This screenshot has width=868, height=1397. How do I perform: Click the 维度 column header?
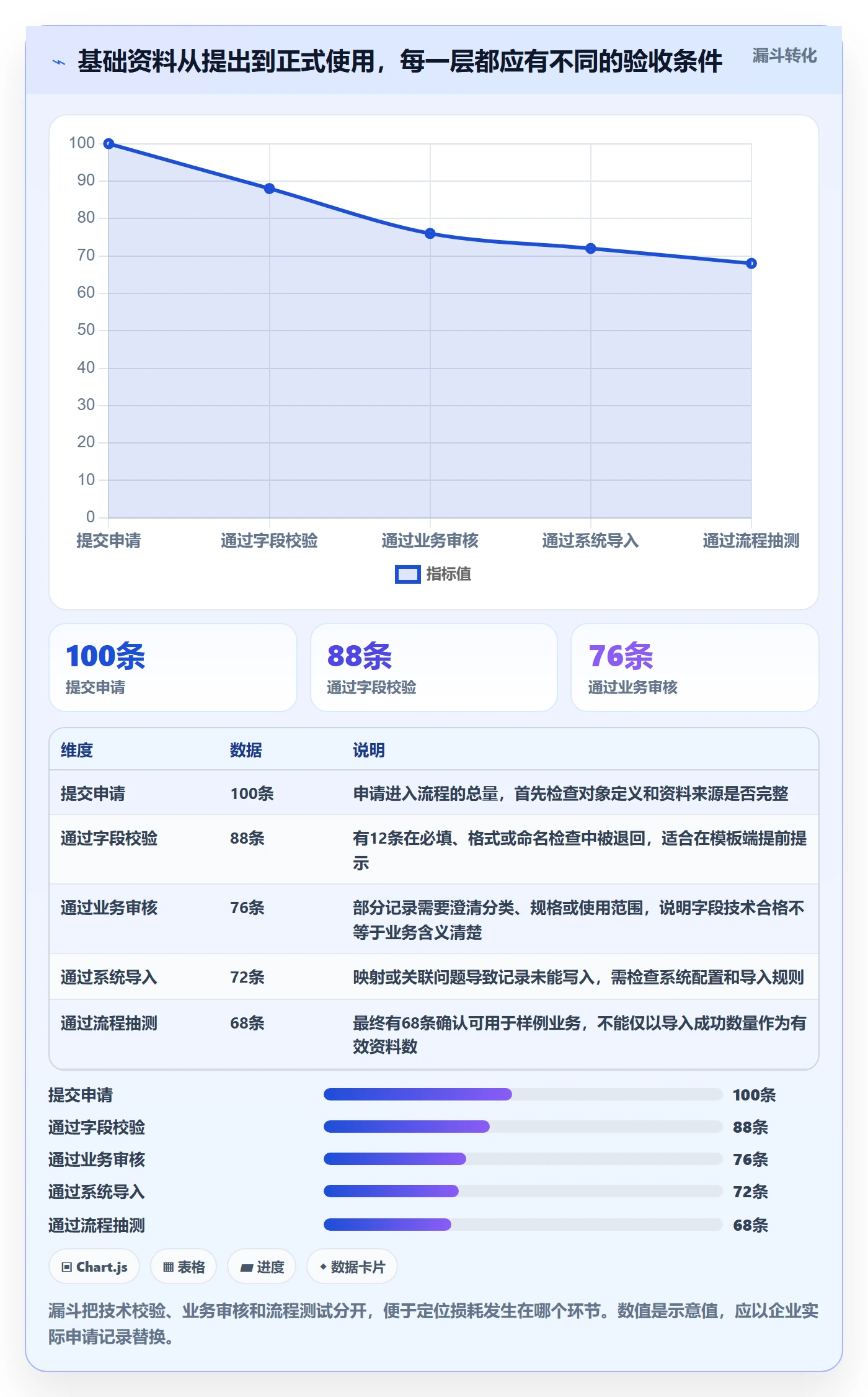pos(77,750)
